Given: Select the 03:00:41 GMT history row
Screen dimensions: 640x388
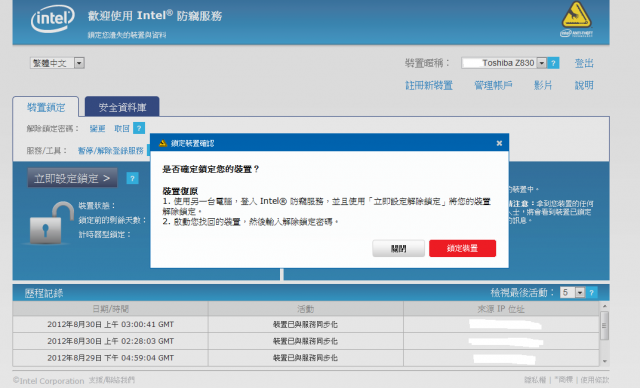Looking at the screenshot, I should (x=306, y=324).
